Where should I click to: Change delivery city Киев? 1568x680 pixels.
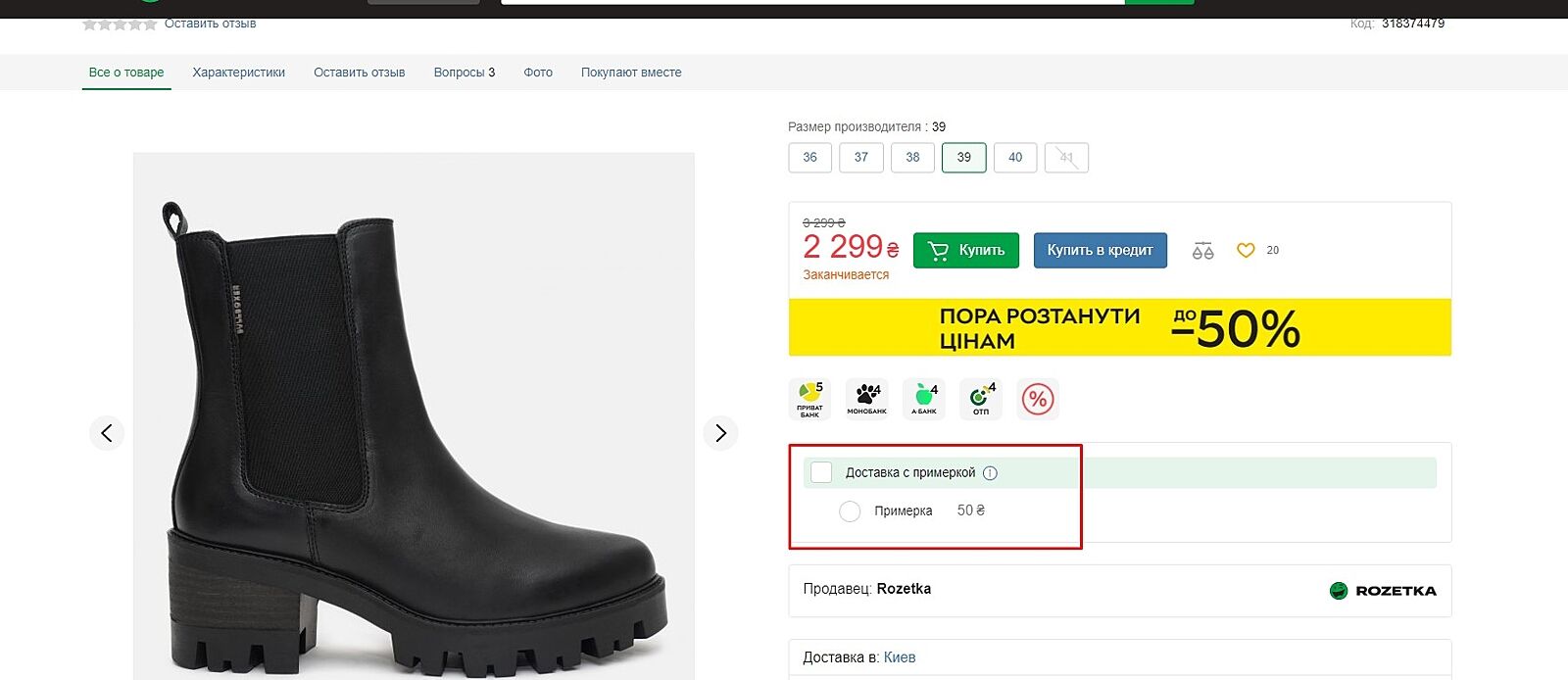(900, 657)
